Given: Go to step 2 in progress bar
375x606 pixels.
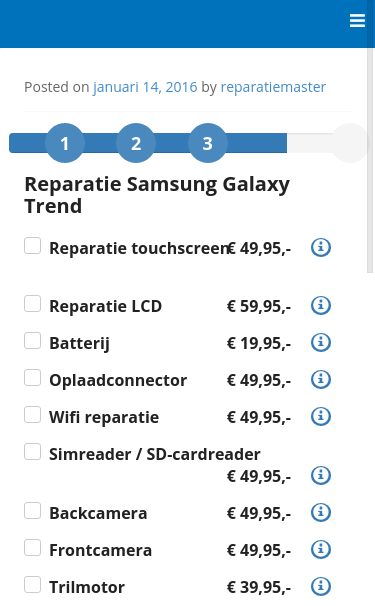Looking at the screenshot, I should pyautogui.click(x=136, y=143).
